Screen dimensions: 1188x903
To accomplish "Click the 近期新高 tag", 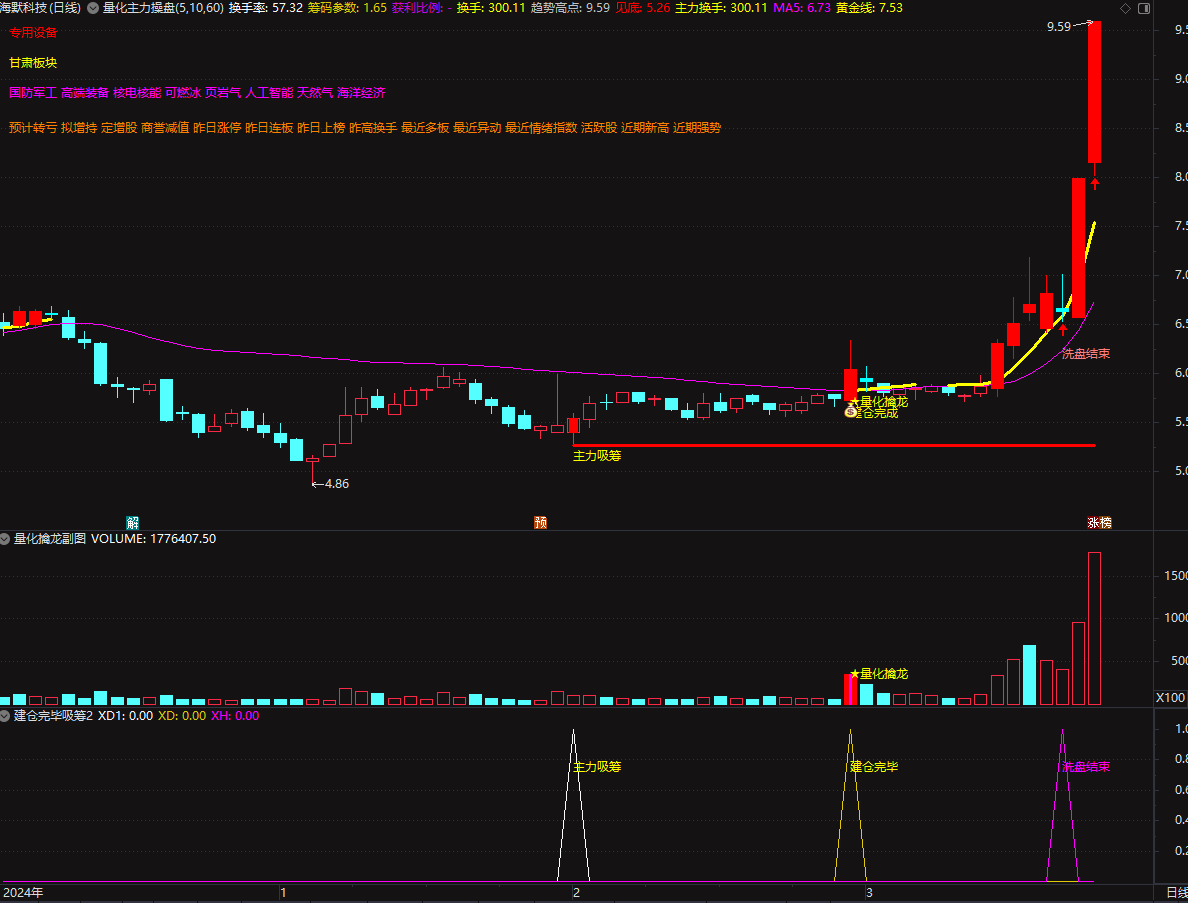I will coord(645,128).
